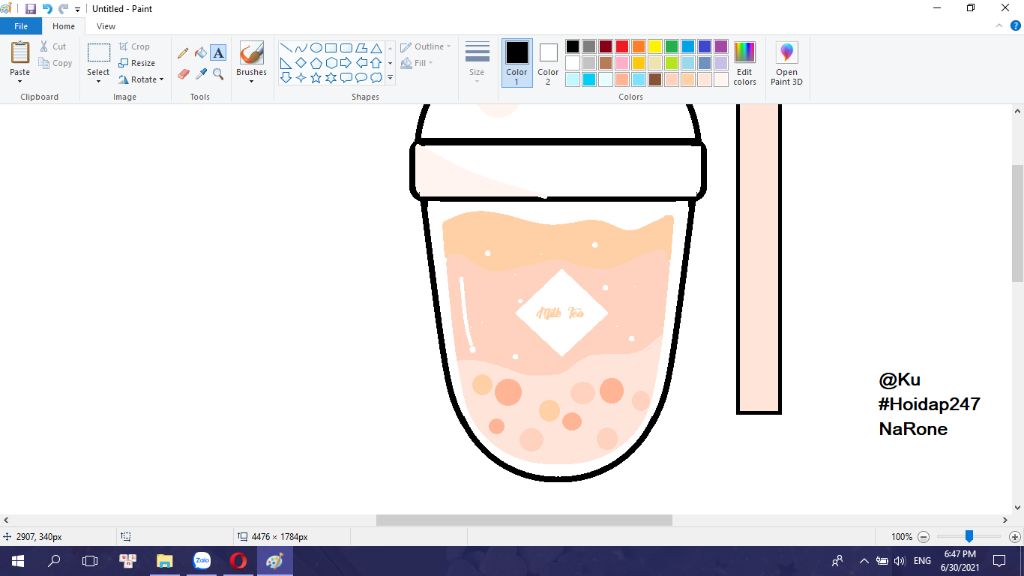Click the Help question mark icon

coord(1016,26)
